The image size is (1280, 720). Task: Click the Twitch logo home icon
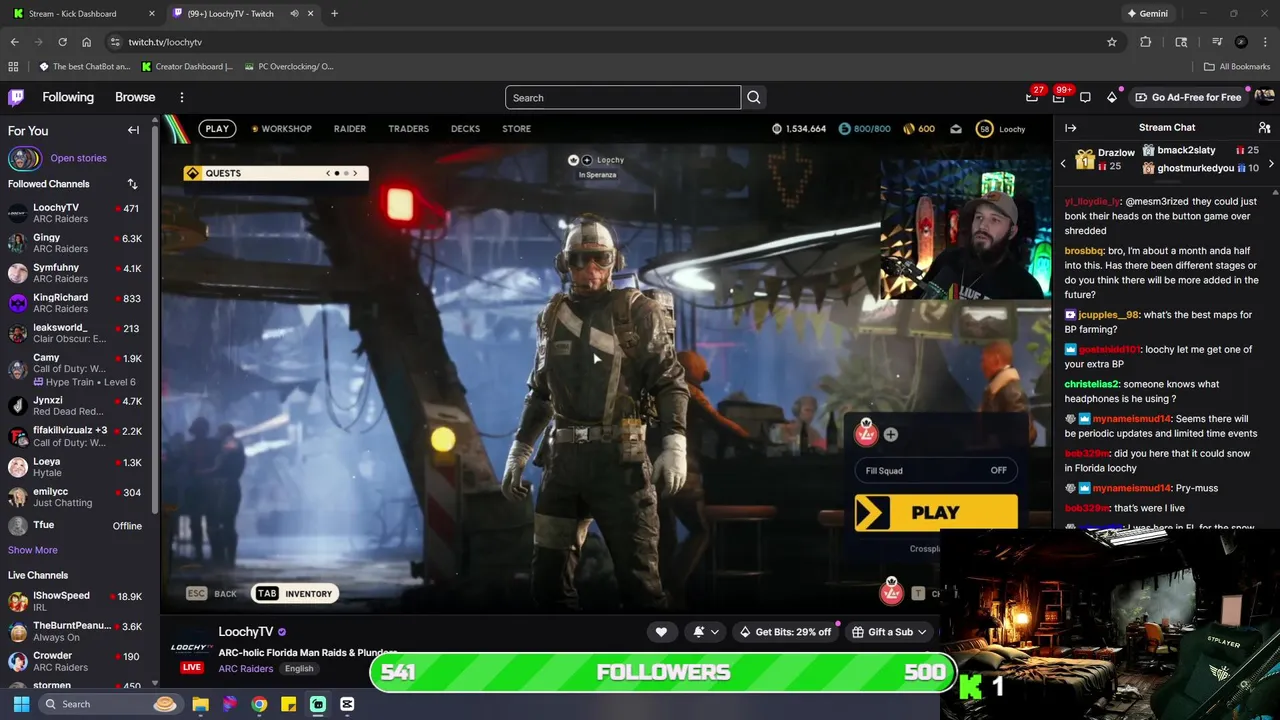tap(16, 97)
